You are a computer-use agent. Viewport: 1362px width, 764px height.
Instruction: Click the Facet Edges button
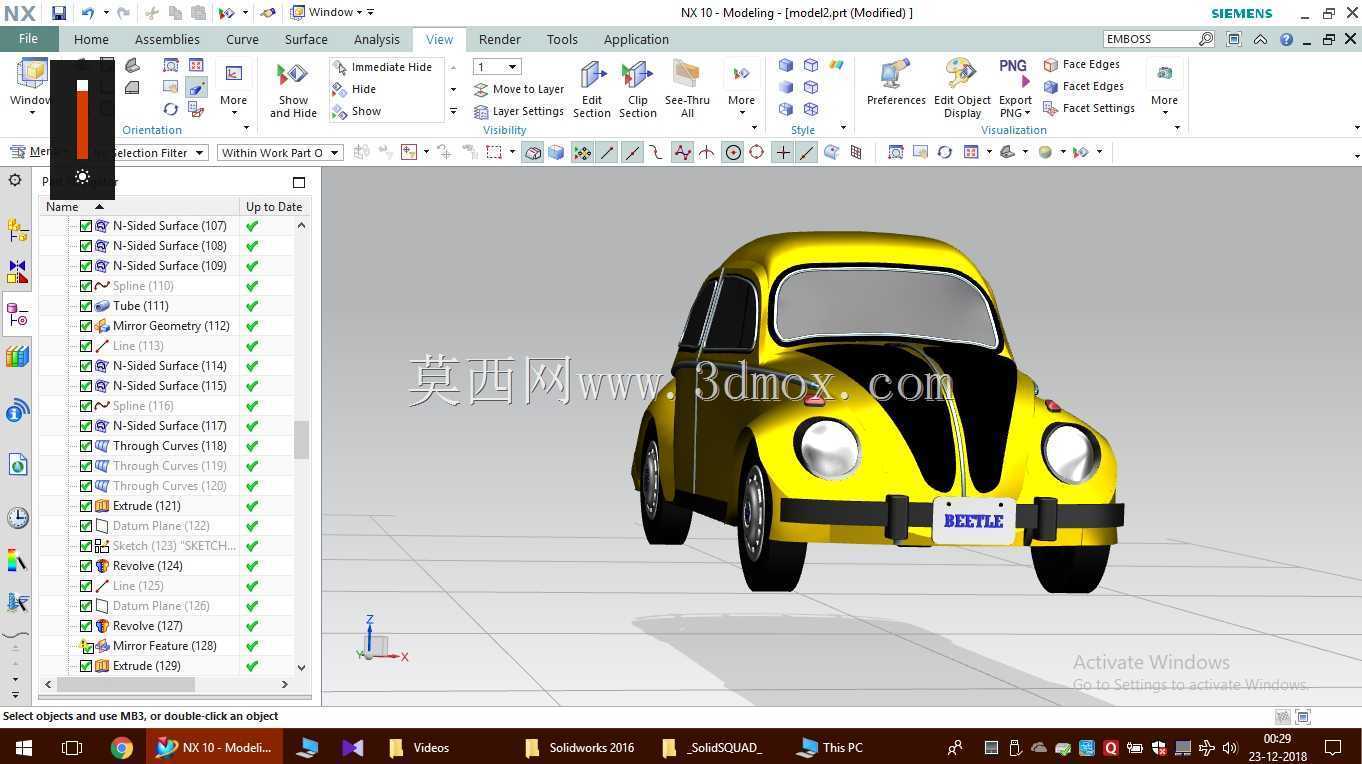[x=1084, y=86]
